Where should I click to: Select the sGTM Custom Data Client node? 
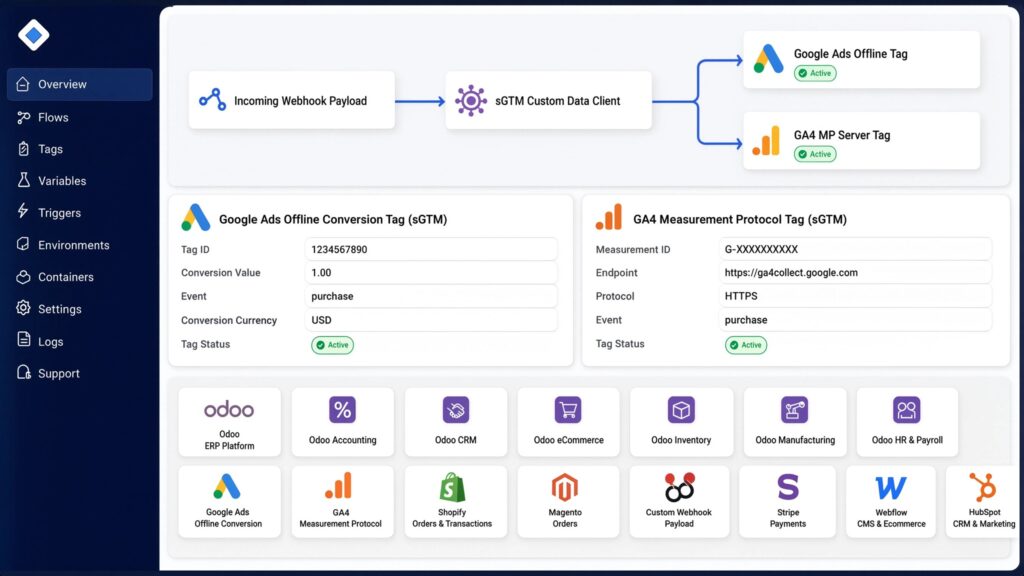(549, 101)
